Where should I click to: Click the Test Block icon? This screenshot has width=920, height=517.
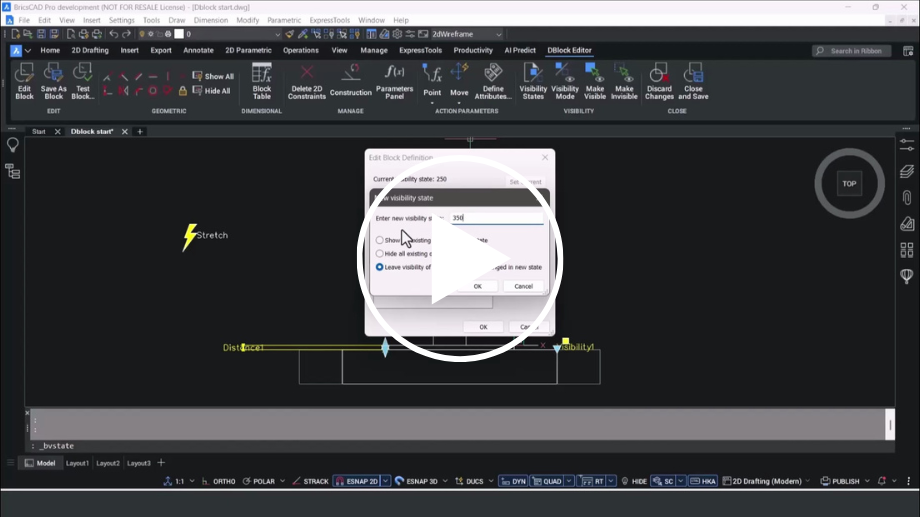point(83,81)
